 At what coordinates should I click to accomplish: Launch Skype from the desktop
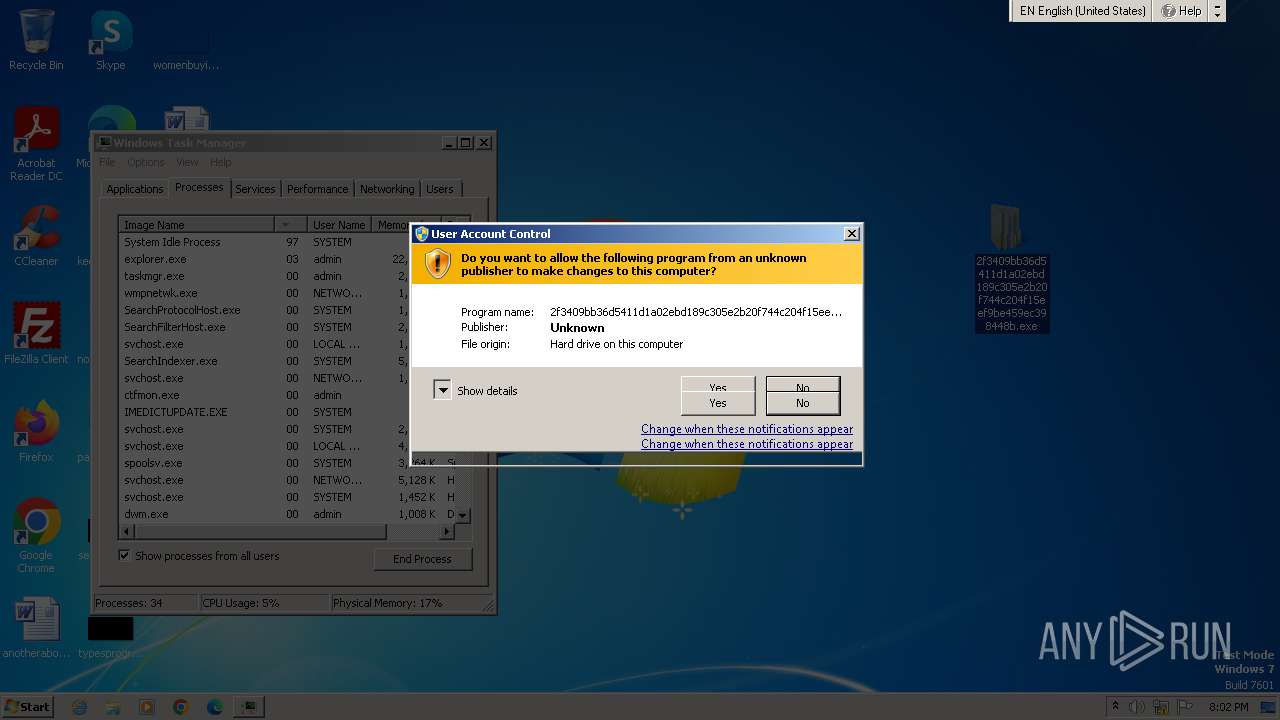110,40
